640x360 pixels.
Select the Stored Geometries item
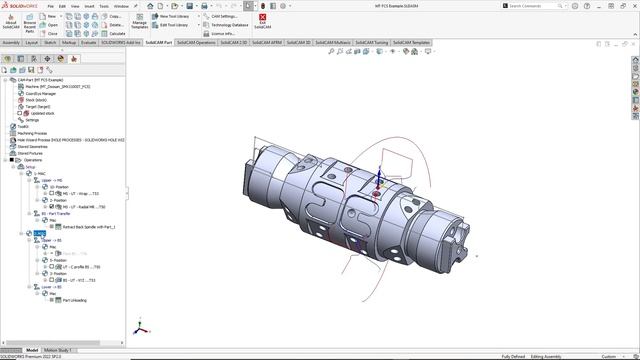tap(32, 147)
